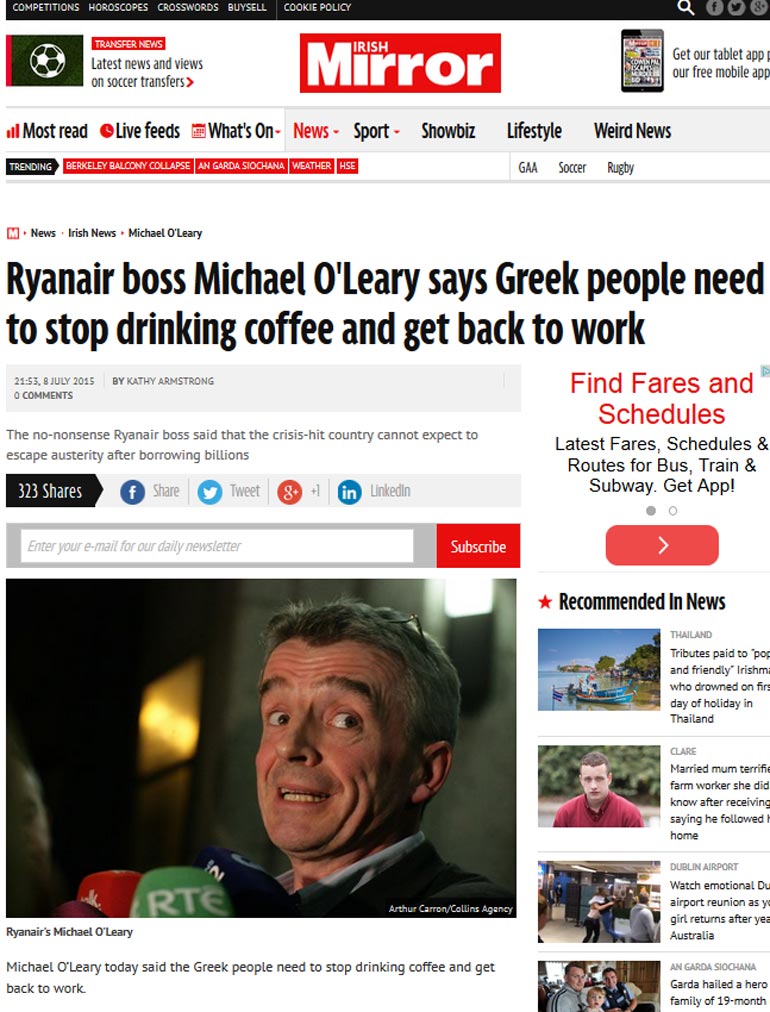Click the red Subscribe button

click(478, 546)
